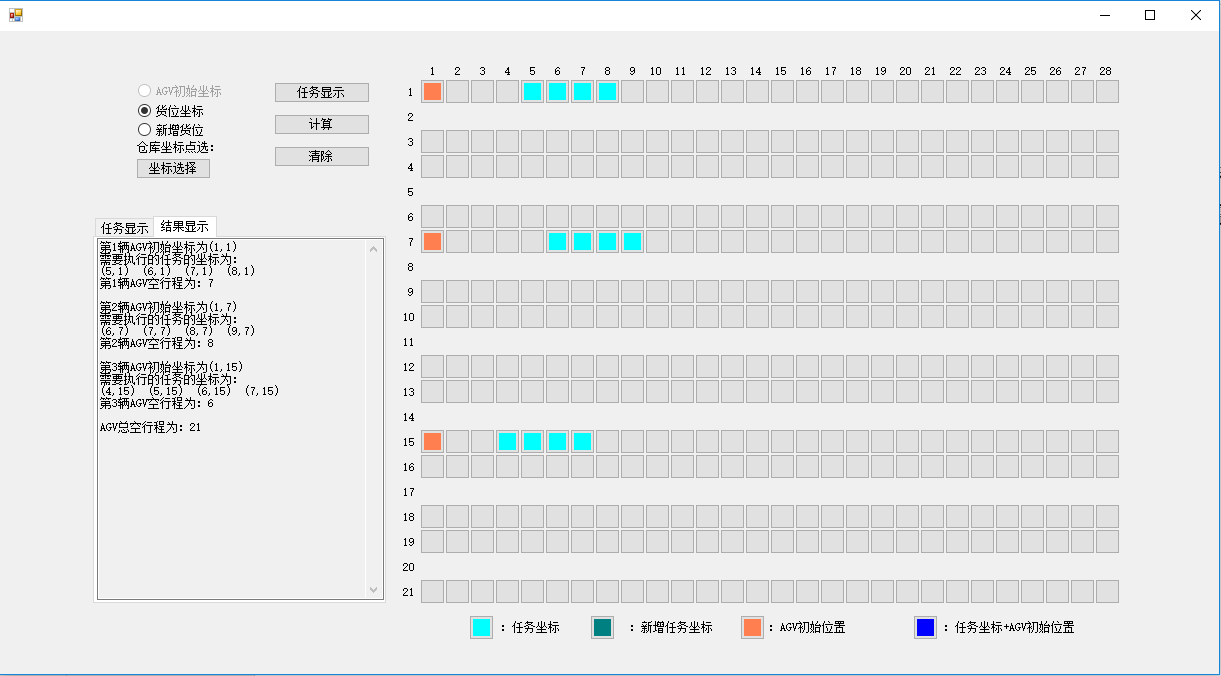This screenshot has width=1221, height=676.
Task: Click empty grid cell at column 10, row 13
Action: (657, 391)
